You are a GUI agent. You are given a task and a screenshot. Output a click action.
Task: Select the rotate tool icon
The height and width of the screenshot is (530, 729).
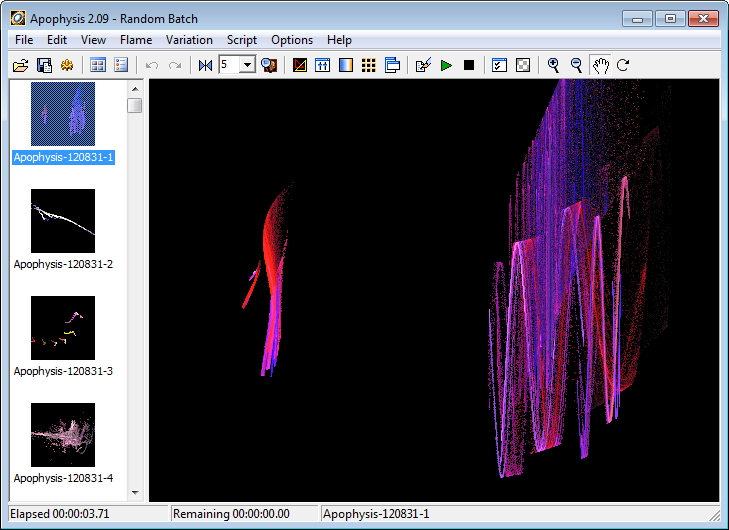click(623, 65)
